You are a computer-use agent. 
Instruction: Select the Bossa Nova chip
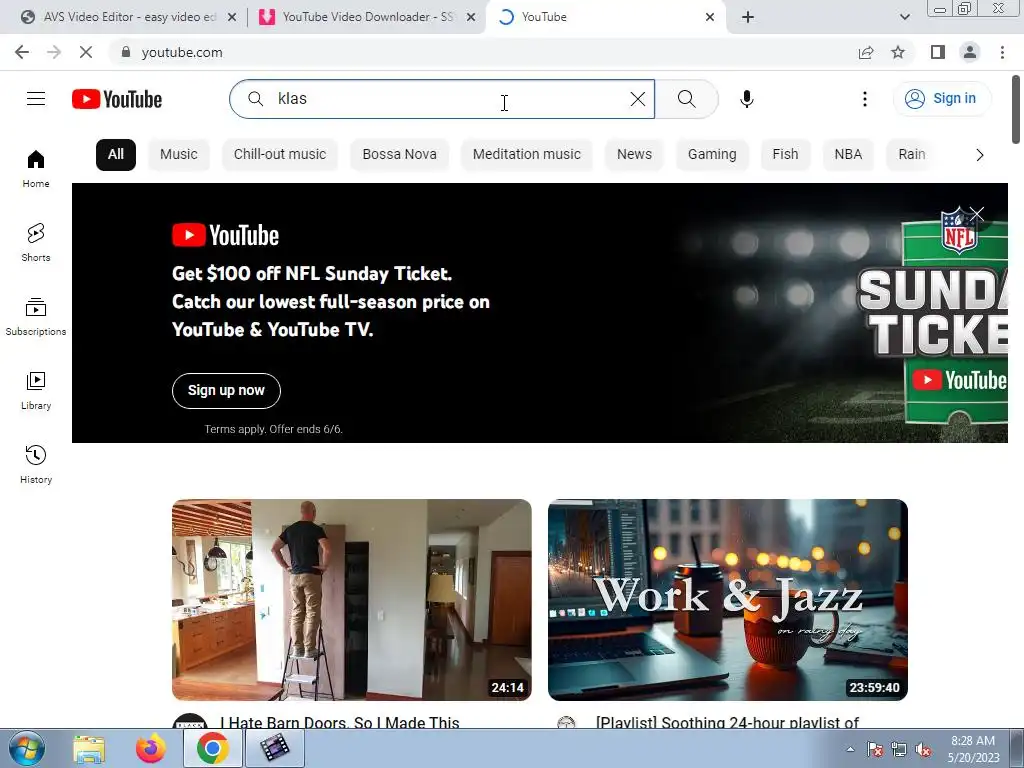400,155
